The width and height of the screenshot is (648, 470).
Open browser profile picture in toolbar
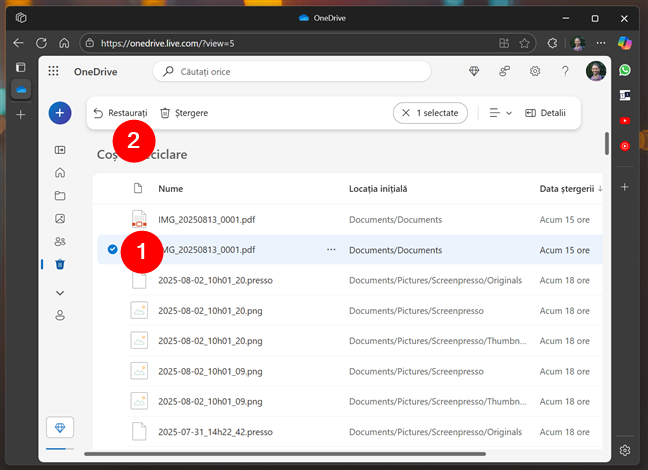click(578, 43)
